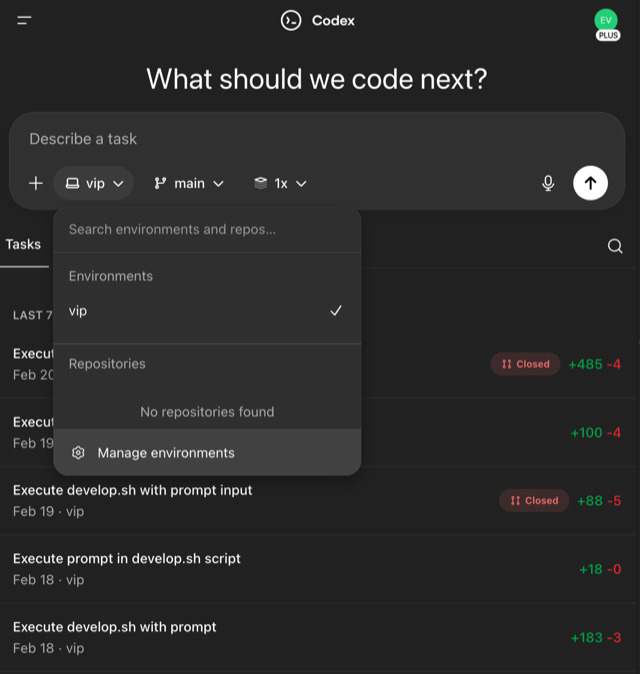Click the laptop icon beside vip
Viewport: 640px width, 674px height.
(x=72, y=184)
